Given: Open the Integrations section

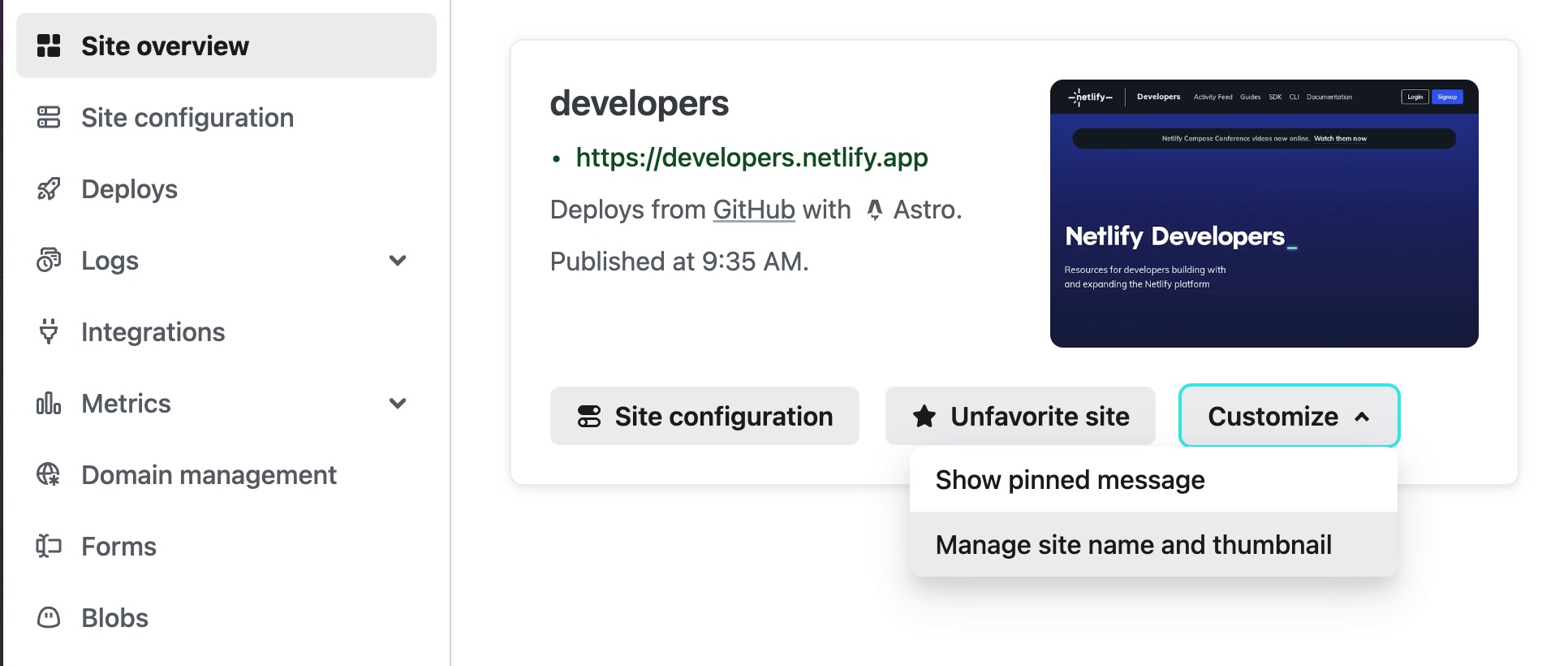Looking at the screenshot, I should [226, 332].
